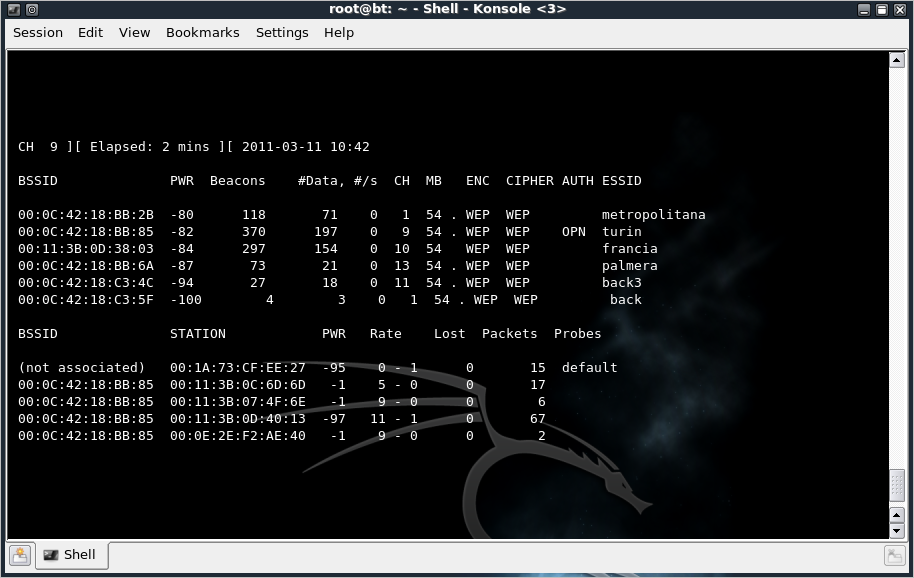Screen dimensions: 914x578
Task: Open the Help menu
Action: 339,33
